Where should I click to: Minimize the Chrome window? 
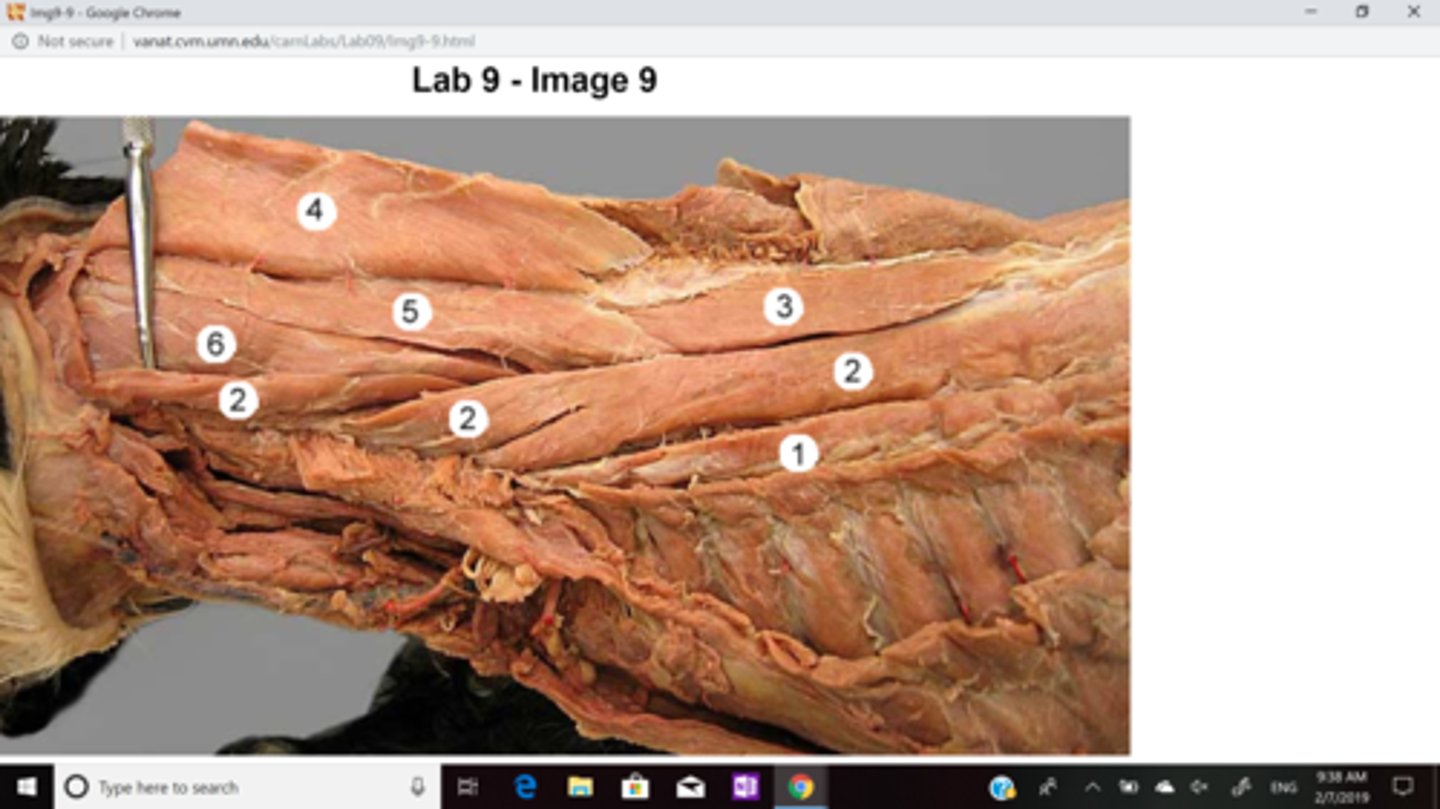click(1310, 12)
